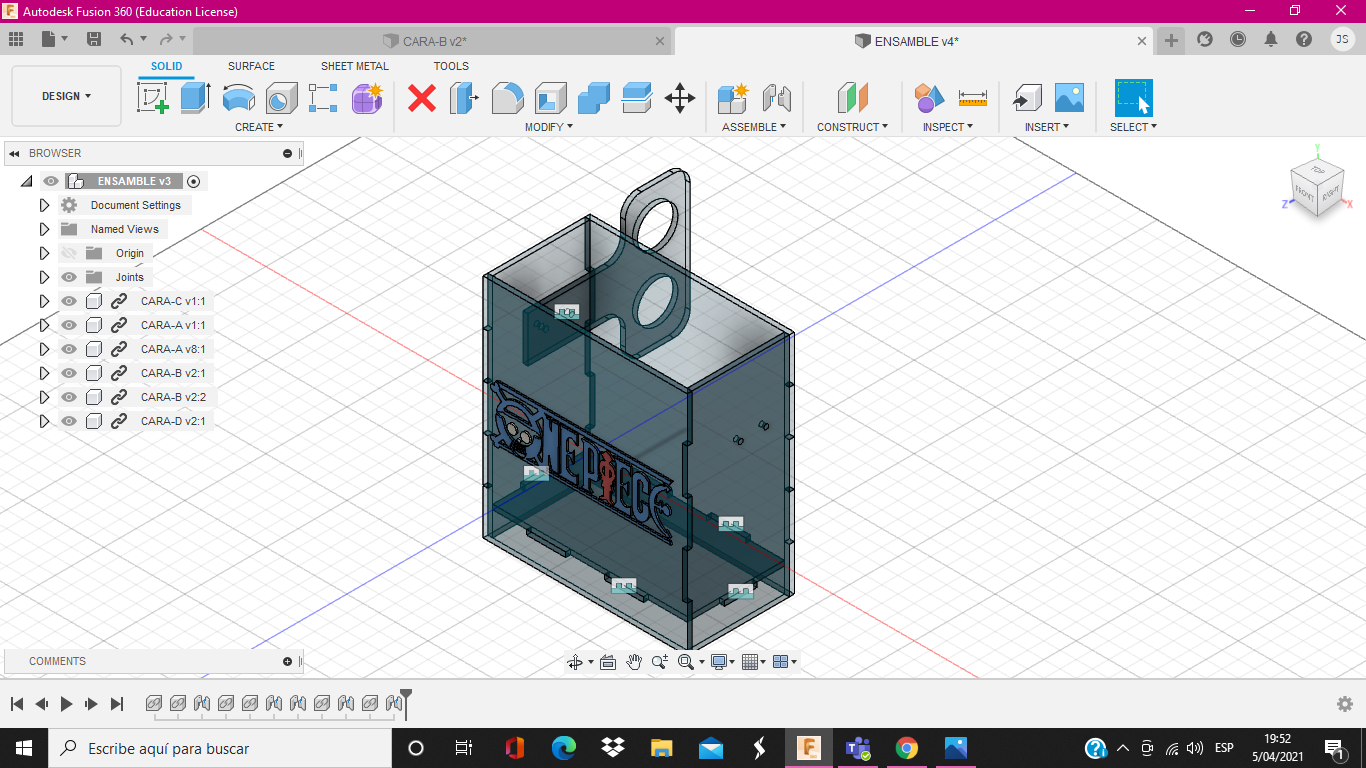Collapse the BROWSER panel

coord(15,153)
